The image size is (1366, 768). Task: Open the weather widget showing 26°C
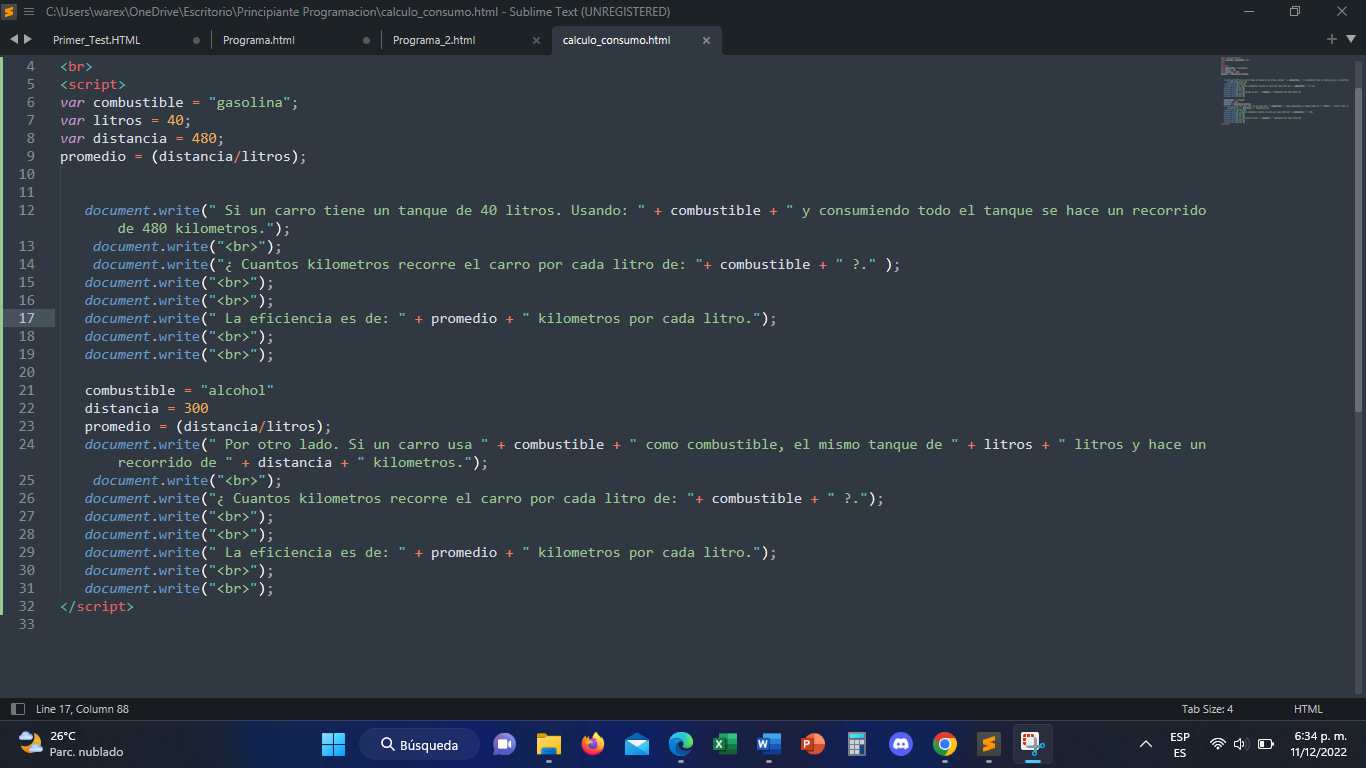[x=71, y=744]
